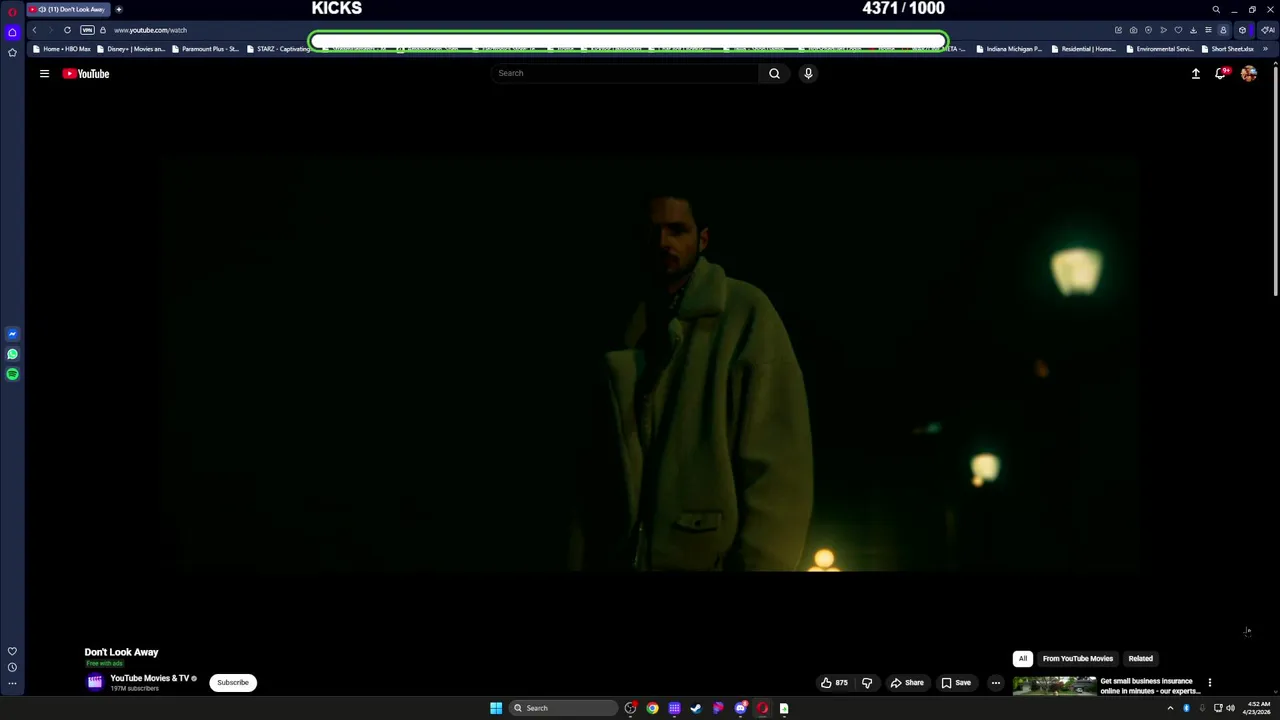The image size is (1280, 720).
Task: Switch to Don't Look Away browser tab
Action: pyautogui.click(x=67, y=9)
